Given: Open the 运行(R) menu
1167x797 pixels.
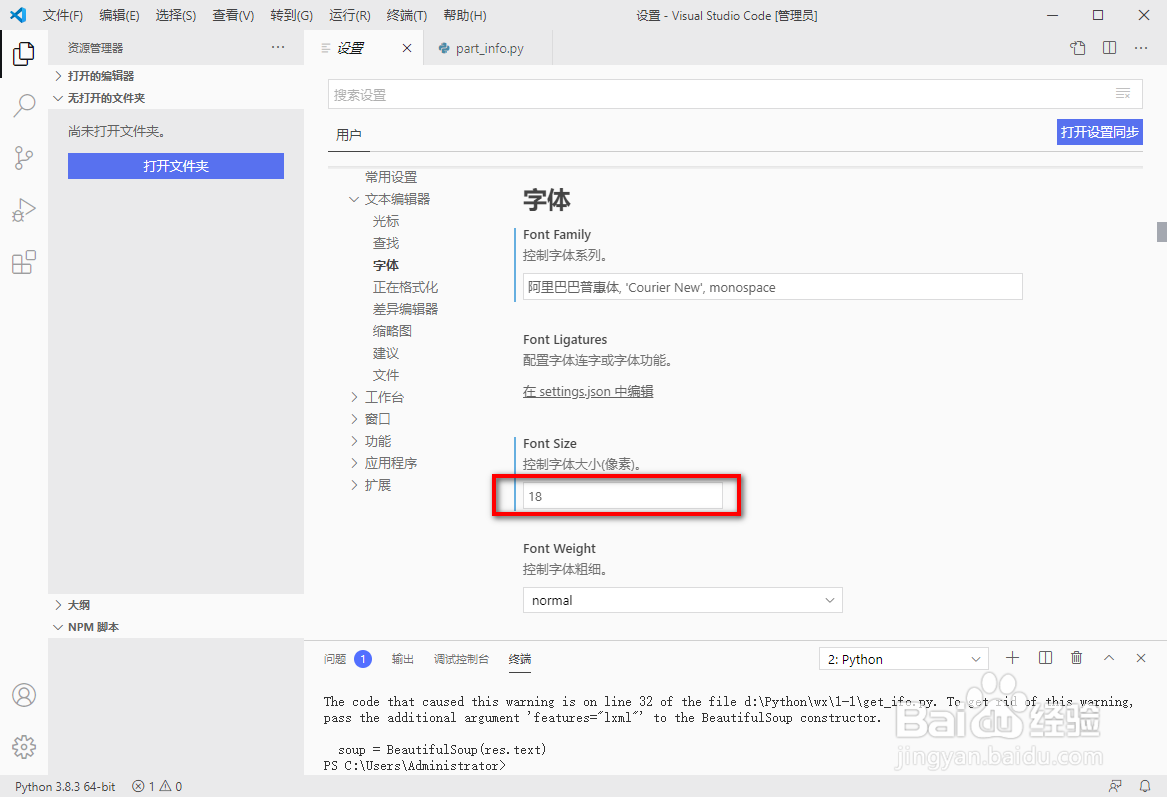Looking at the screenshot, I should click(x=350, y=16).
